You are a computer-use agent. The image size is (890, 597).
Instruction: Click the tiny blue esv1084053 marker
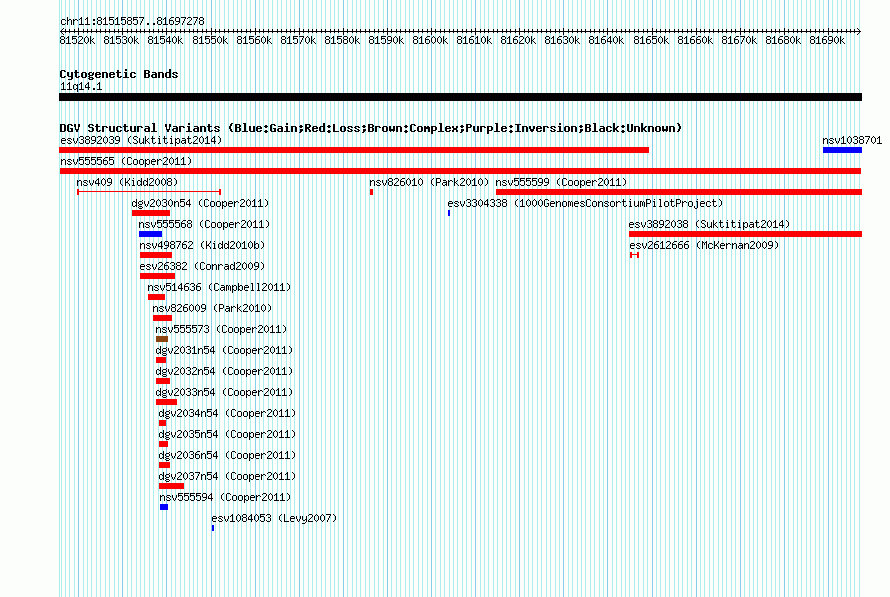[x=213, y=528]
